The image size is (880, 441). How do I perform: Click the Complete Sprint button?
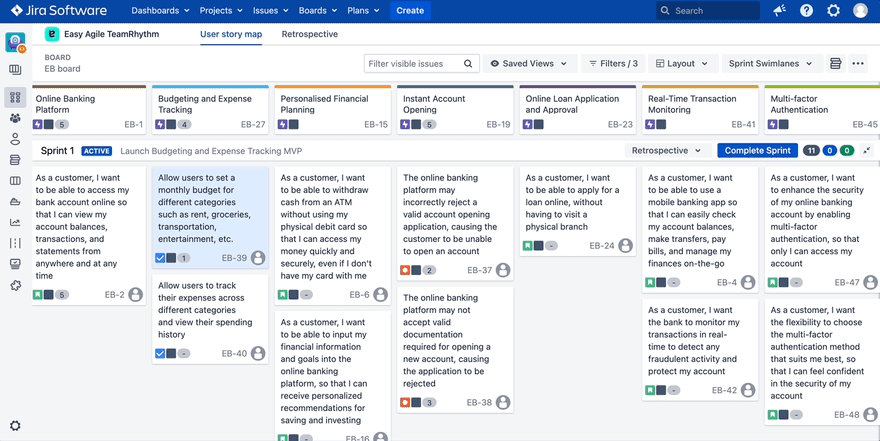click(758, 150)
